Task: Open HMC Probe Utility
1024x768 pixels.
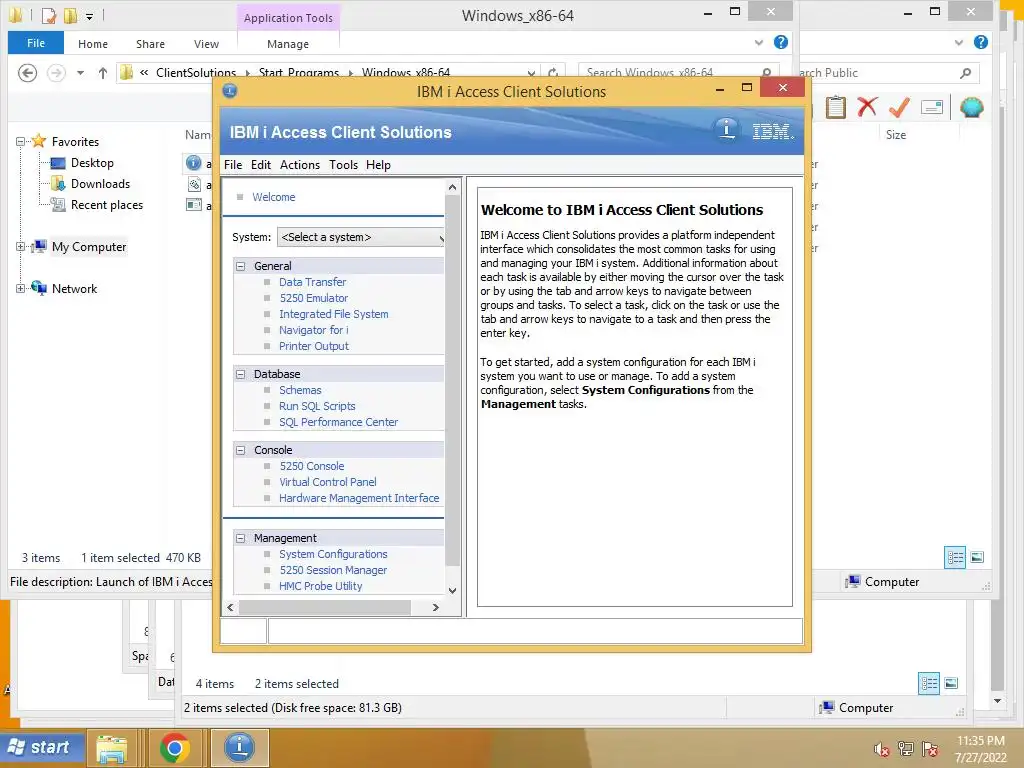Action: tap(320, 586)
